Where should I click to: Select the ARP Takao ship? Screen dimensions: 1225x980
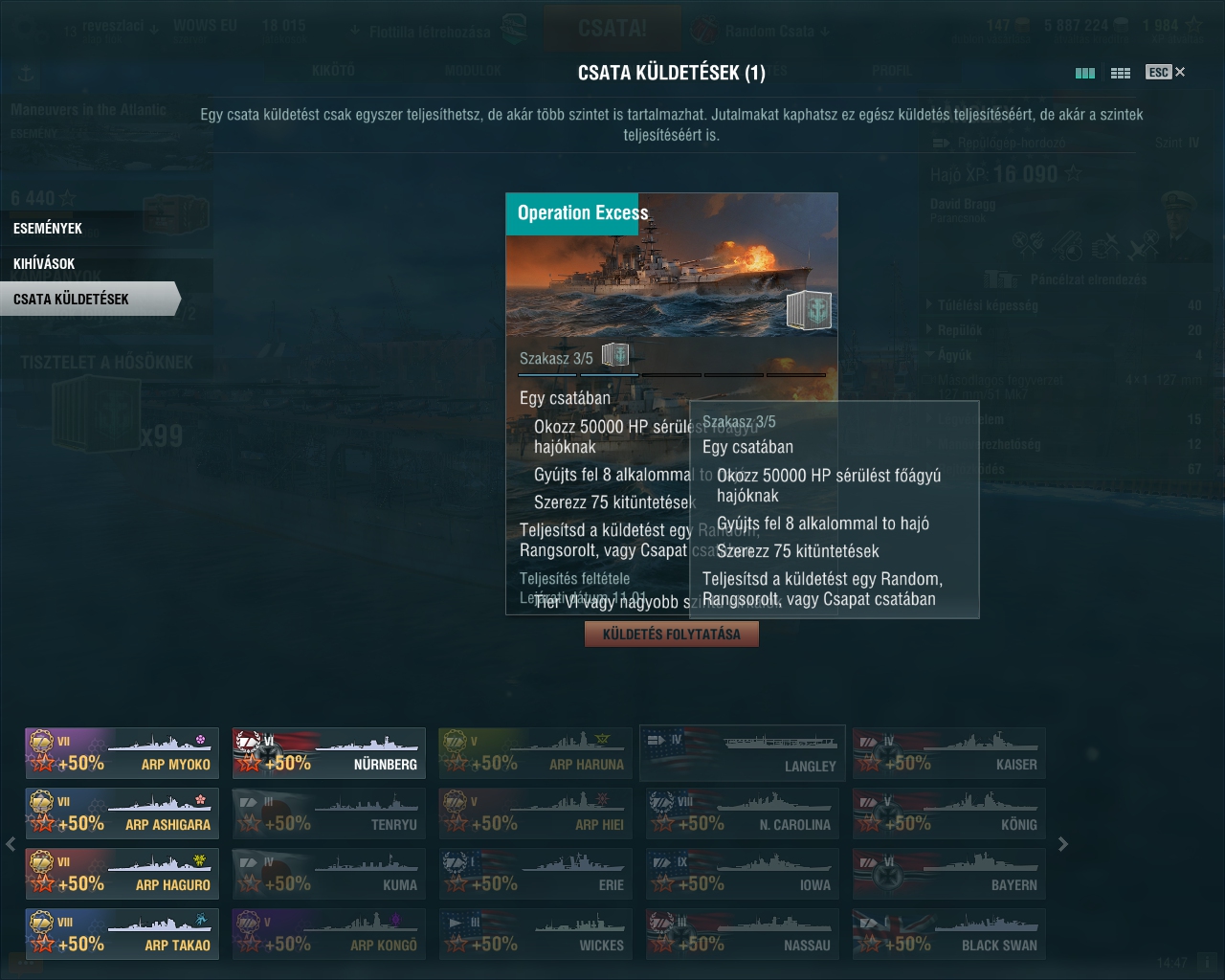coord(122,933)
